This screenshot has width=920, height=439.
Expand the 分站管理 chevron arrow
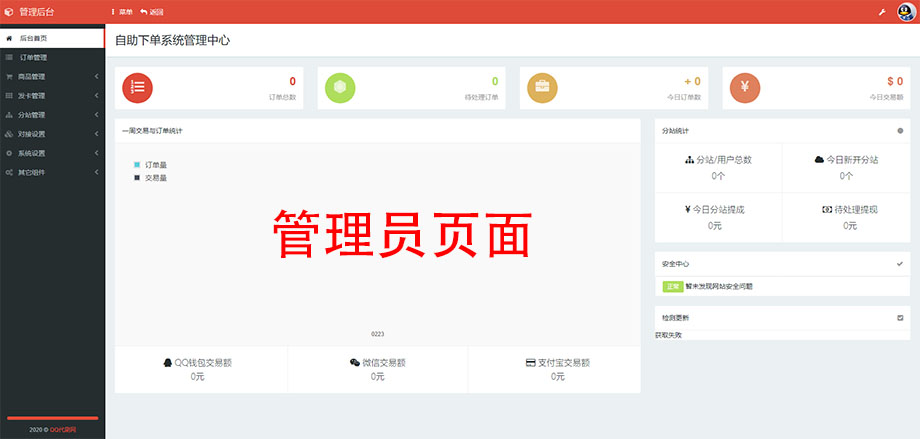[x=97, y=115]
